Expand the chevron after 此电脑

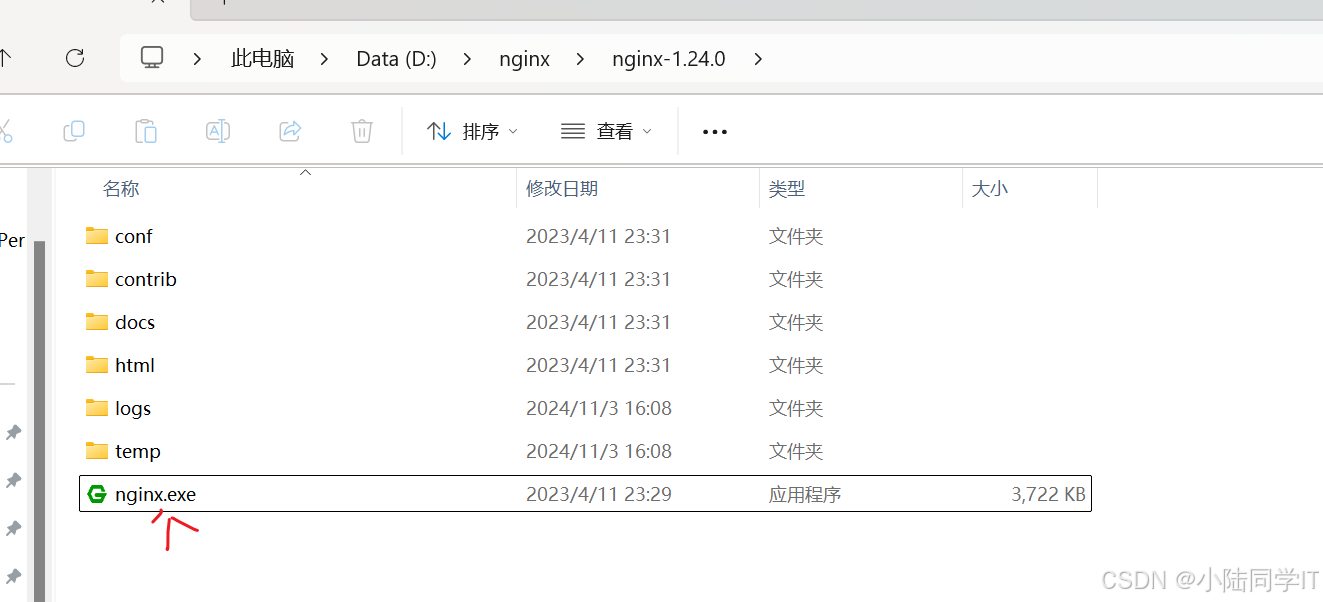[324, 59]
